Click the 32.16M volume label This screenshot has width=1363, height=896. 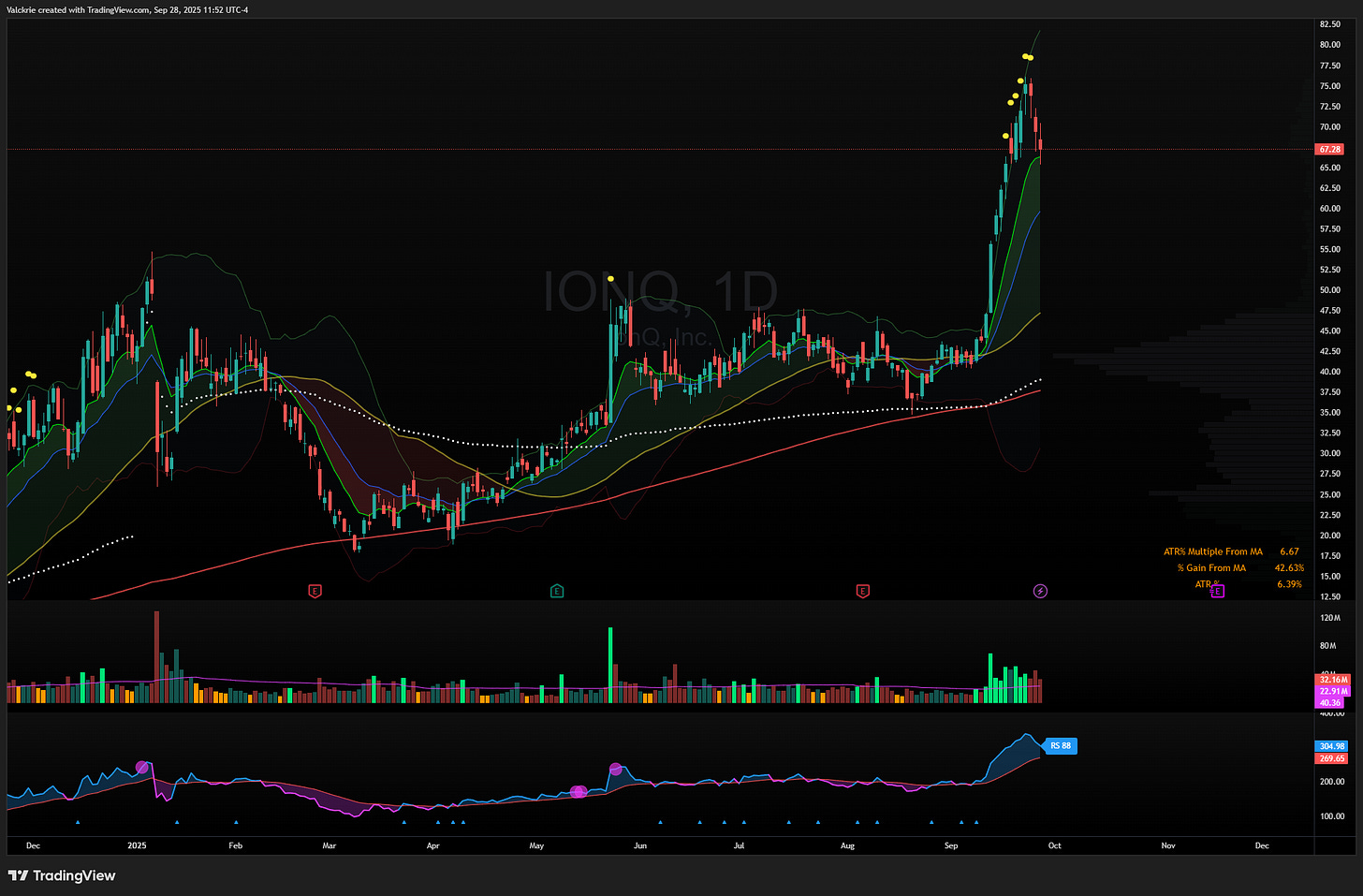coord(1333,680)
